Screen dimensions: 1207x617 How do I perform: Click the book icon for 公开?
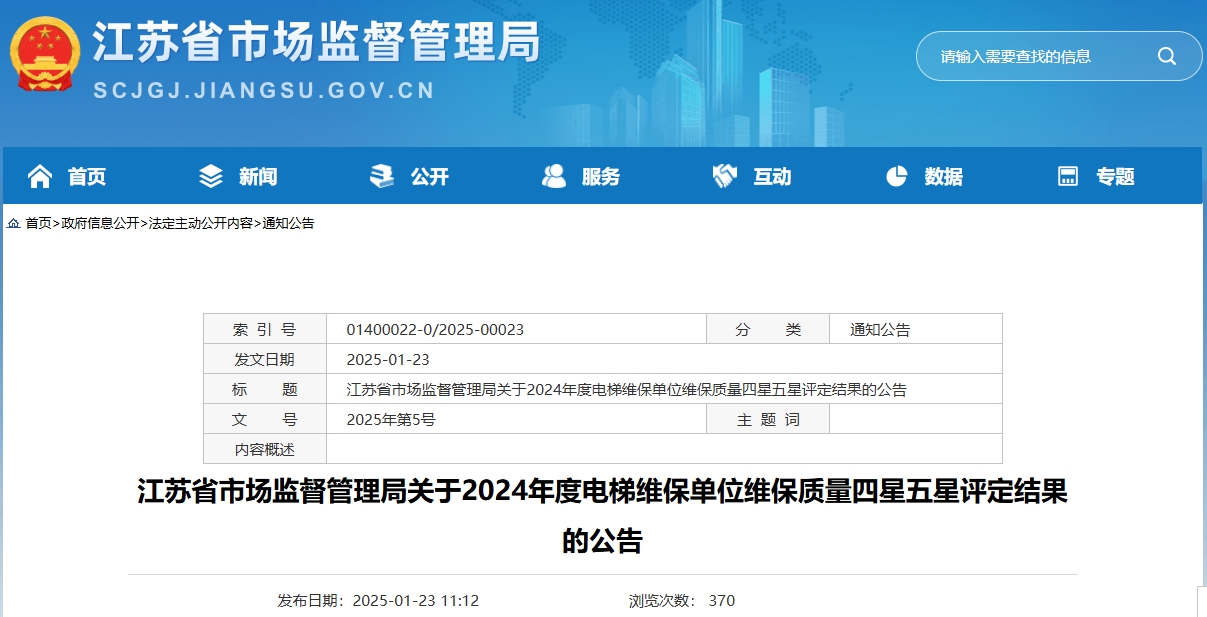382,177
